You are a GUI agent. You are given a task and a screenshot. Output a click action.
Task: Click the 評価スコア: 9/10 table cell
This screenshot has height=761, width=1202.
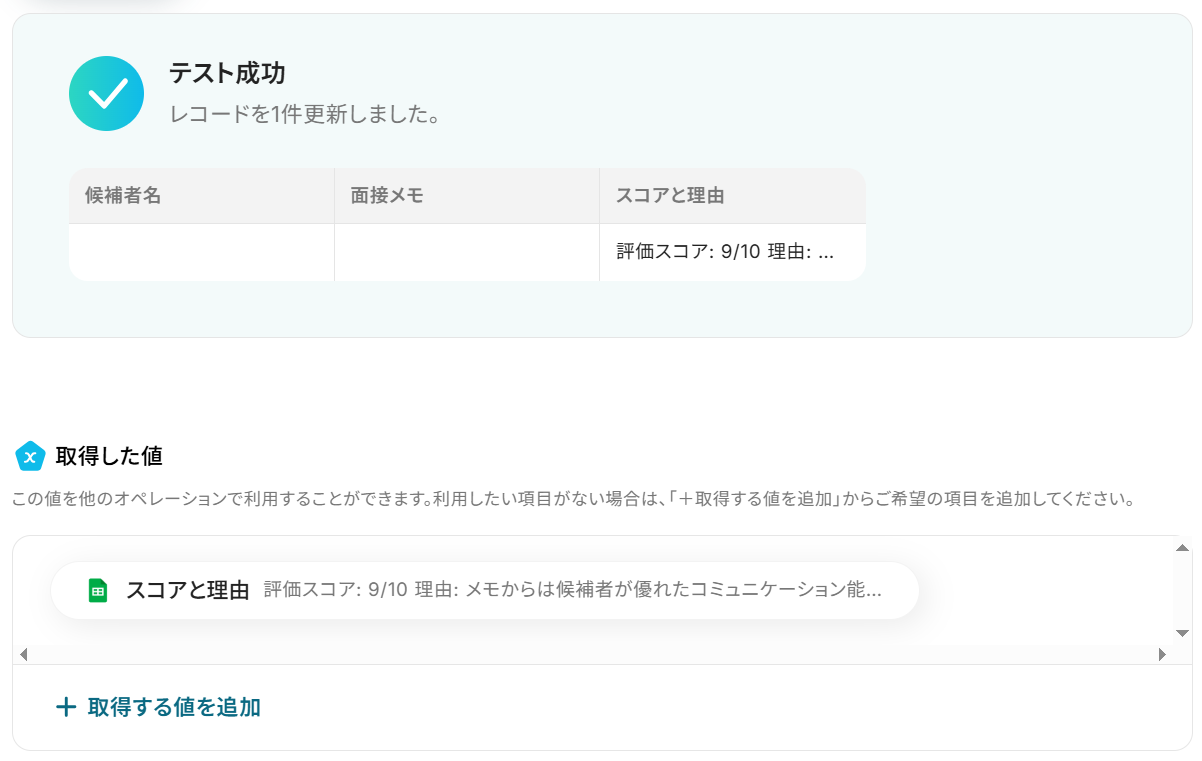pos(733,252)
